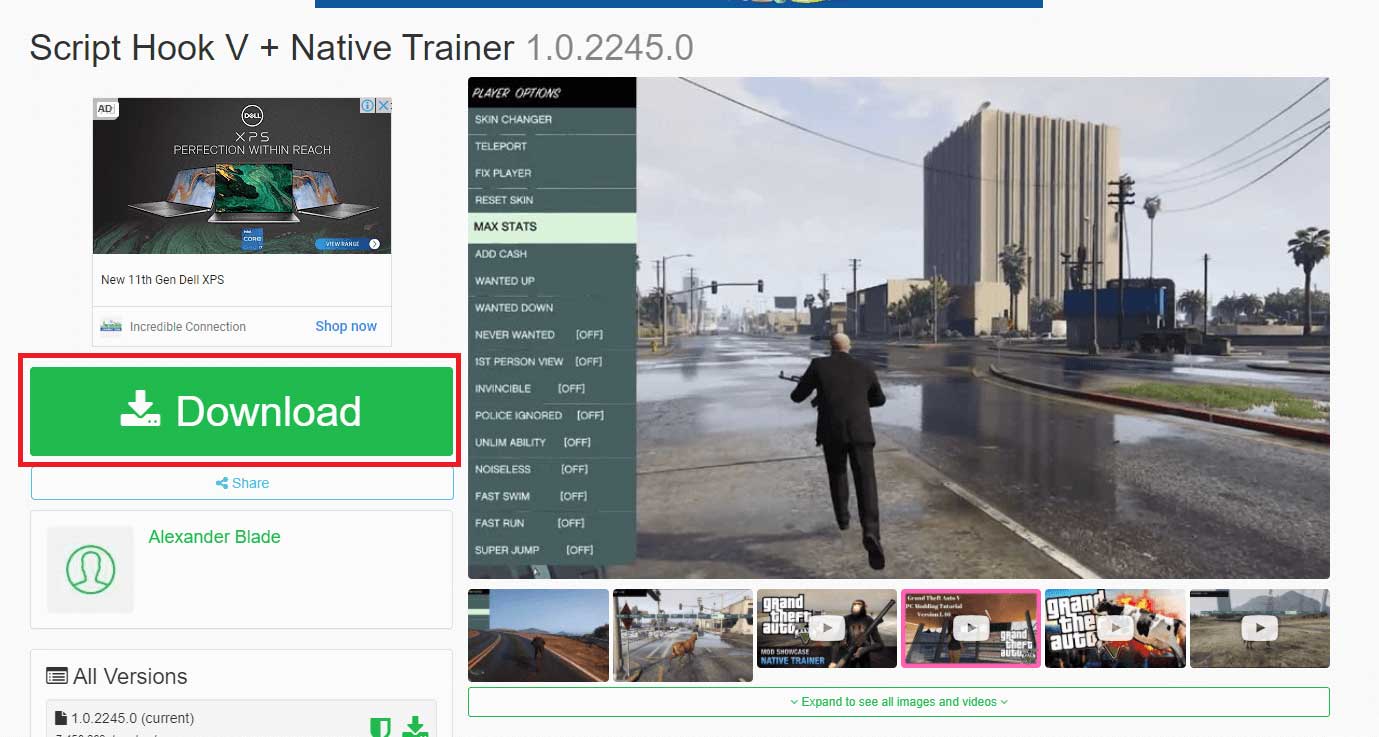Click the All Versions heading
Image resolution: width=1379 pixels, height=737 pixels.
130,676
